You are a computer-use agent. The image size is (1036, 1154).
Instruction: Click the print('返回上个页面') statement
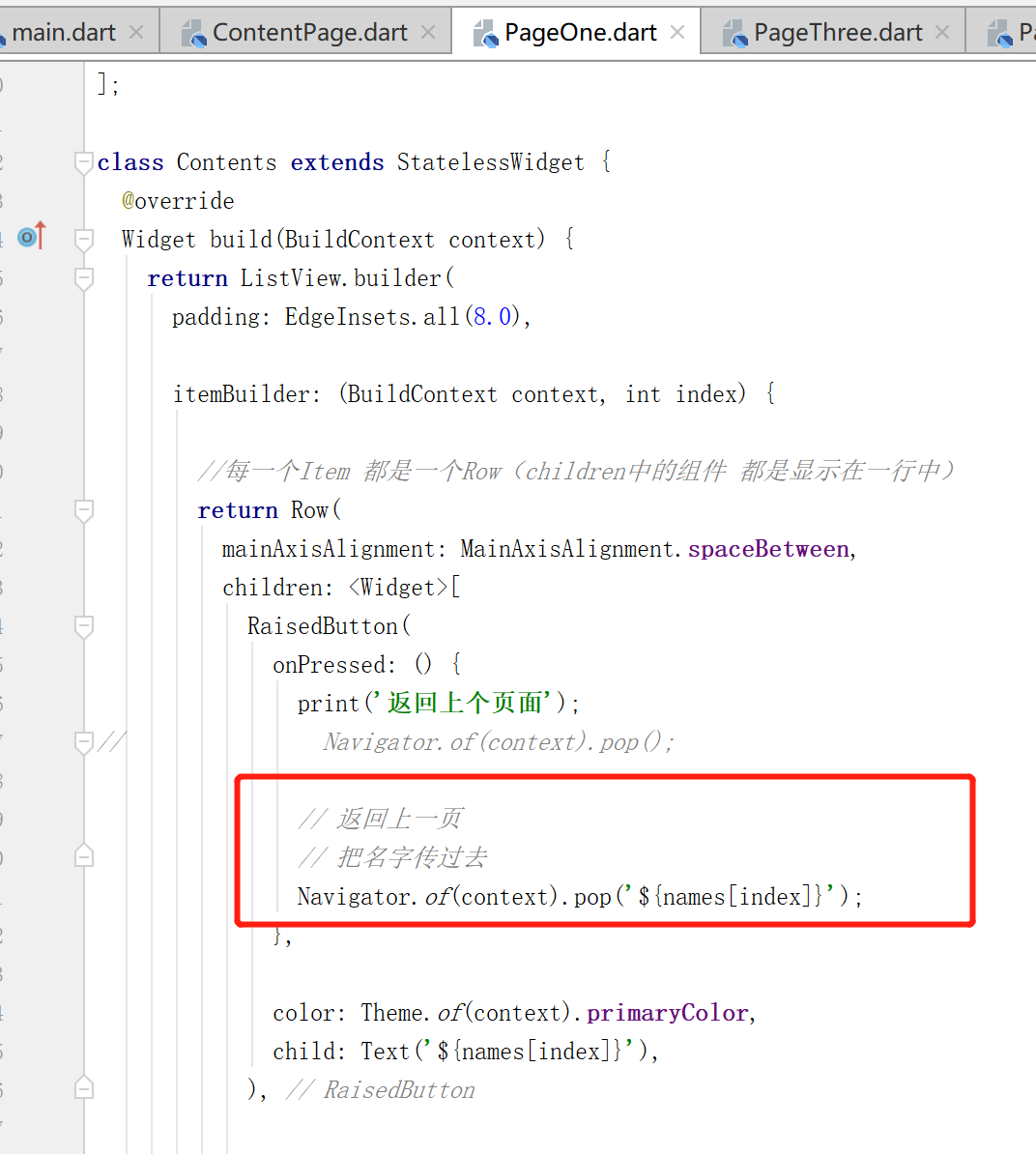click(439, 704)
